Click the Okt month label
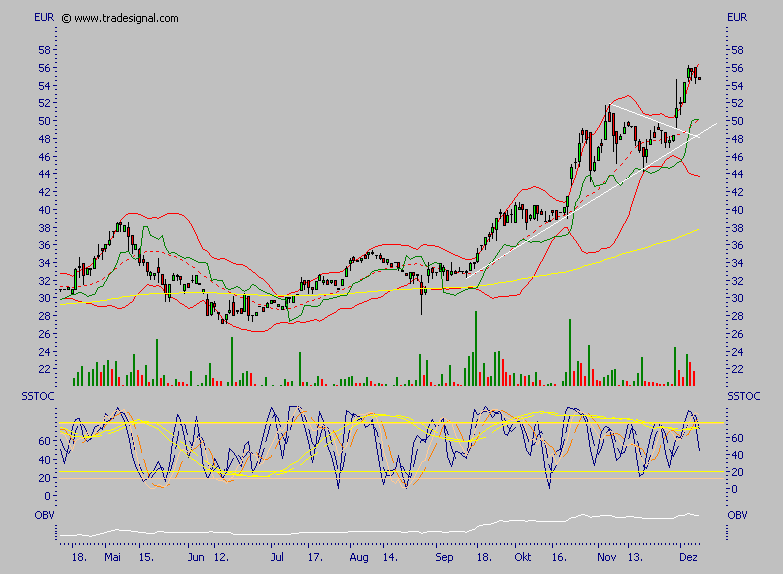 [523, 557]
